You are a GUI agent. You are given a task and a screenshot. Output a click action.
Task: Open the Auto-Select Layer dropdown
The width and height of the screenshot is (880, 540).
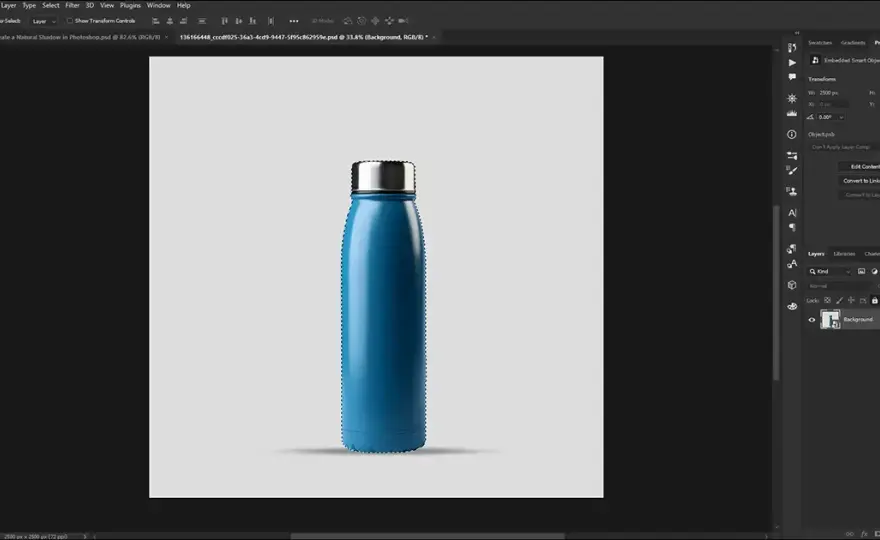[44, 21]
